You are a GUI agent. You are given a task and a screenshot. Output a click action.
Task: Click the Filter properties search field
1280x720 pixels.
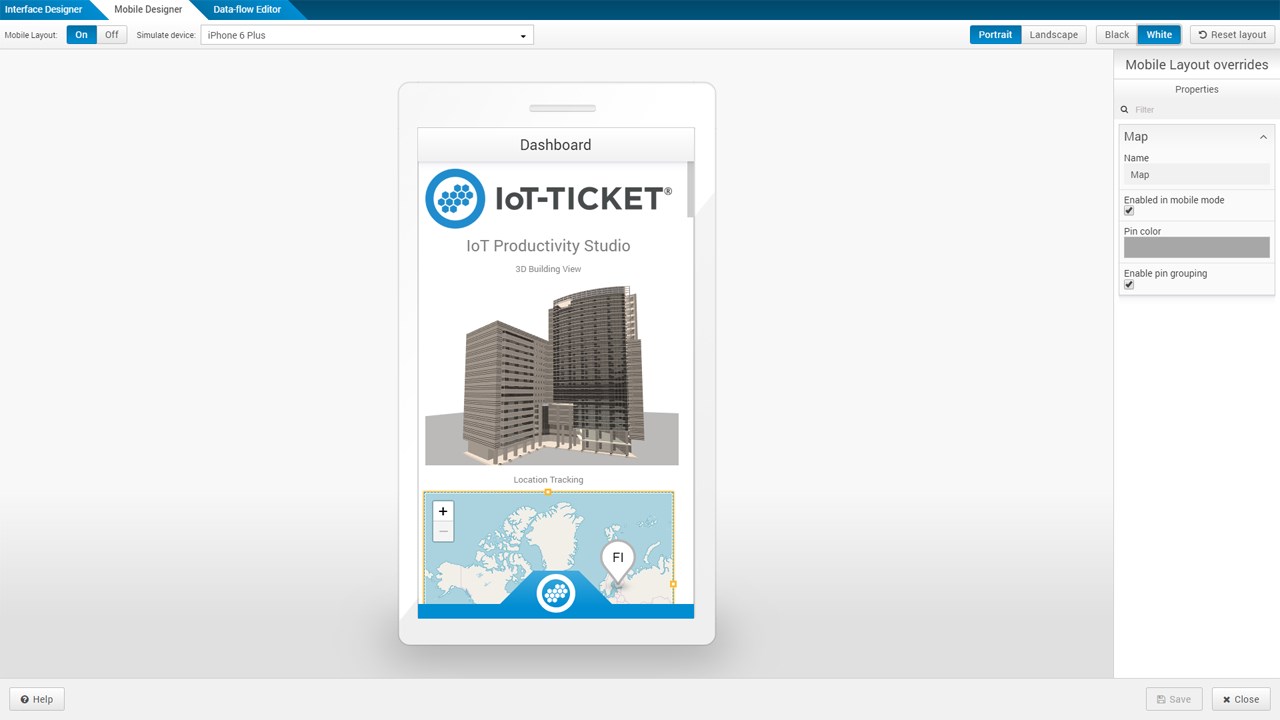1203,110
